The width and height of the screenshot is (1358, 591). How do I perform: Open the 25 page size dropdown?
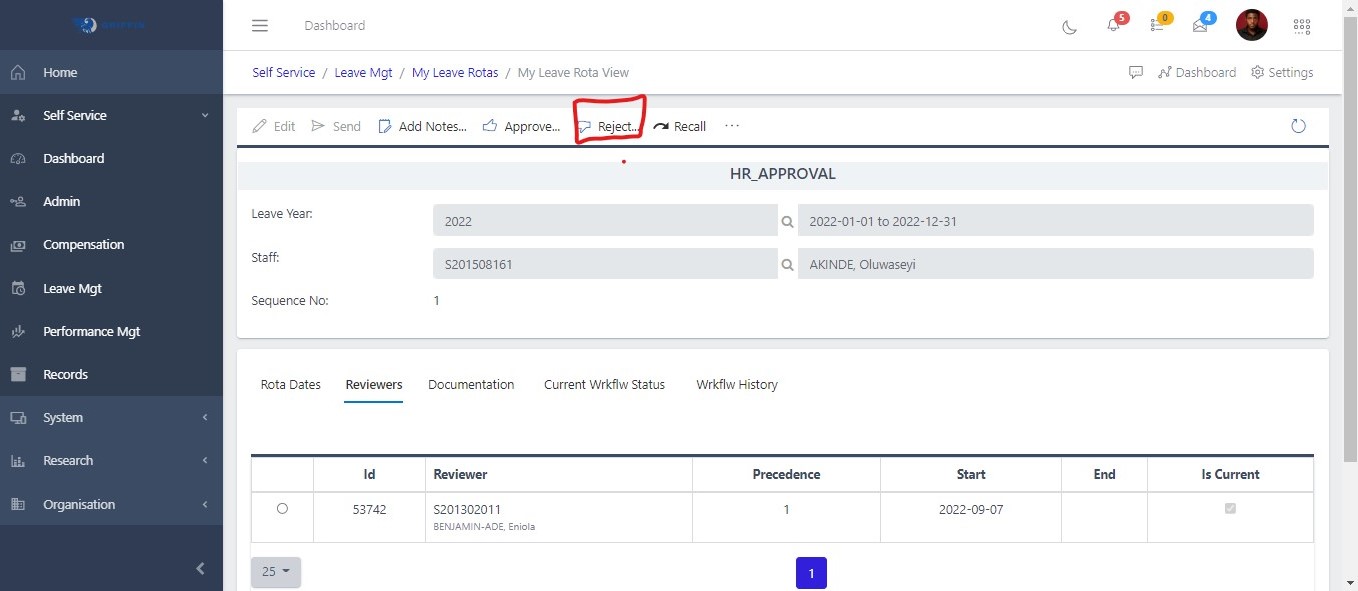tap(275, 572)
